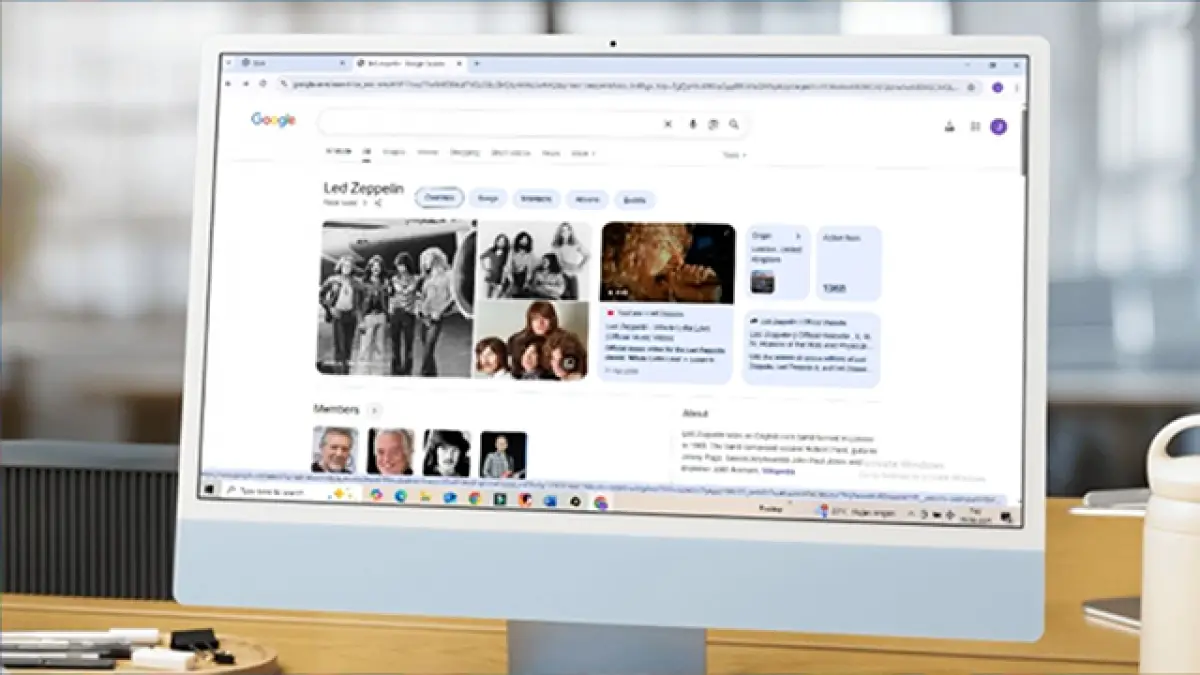
Task: Clear the Google search box with X
Action: pos(668,124)
